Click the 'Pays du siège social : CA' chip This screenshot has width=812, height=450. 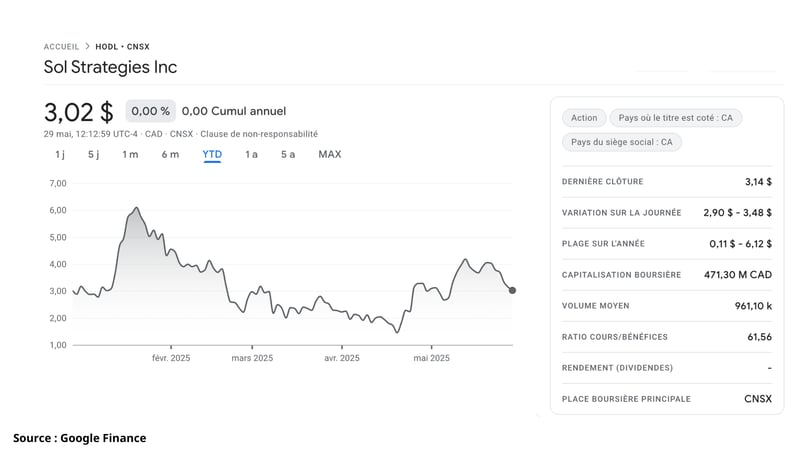[621, 142]
